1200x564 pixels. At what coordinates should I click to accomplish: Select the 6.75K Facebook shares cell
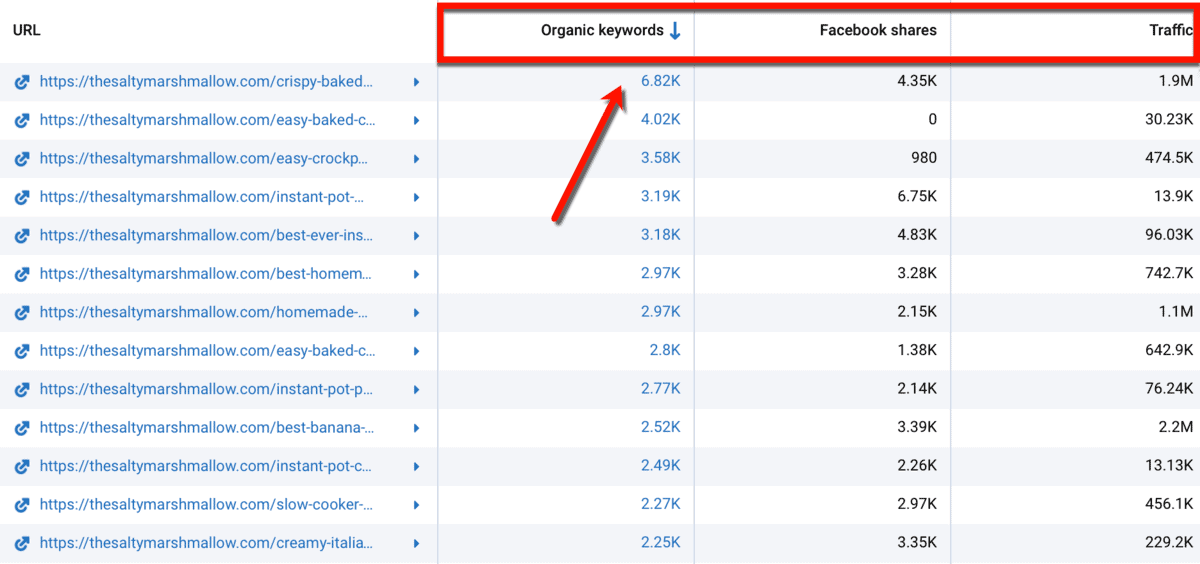point(917,197)
